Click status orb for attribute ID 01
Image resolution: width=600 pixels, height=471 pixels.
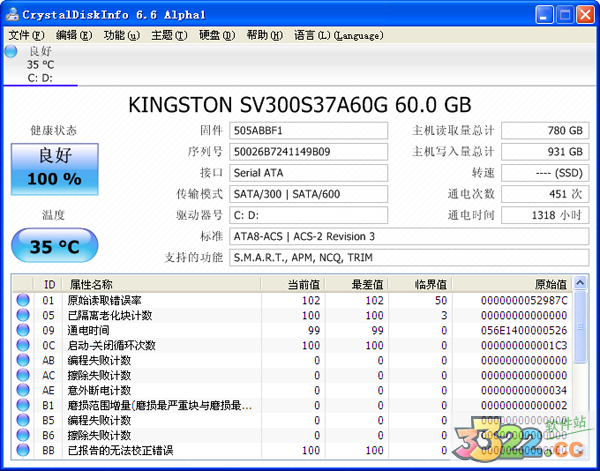[23, 300]
